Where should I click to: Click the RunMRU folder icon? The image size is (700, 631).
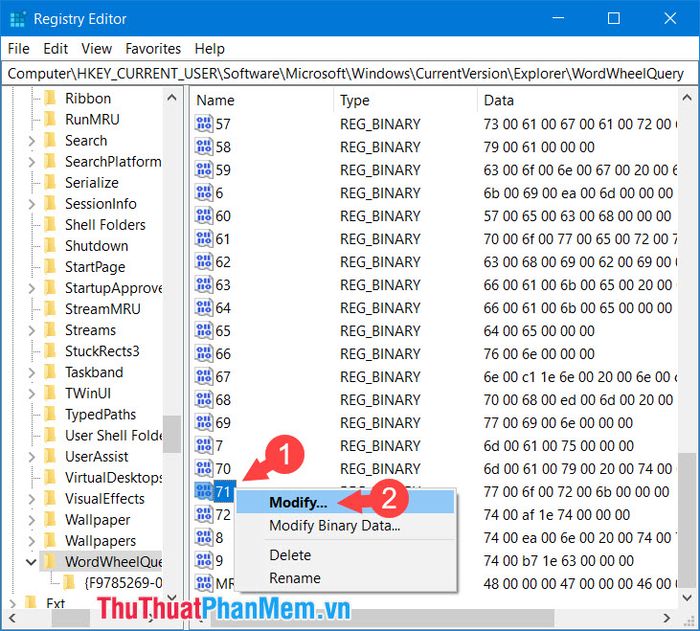click(x=50, y=119)
